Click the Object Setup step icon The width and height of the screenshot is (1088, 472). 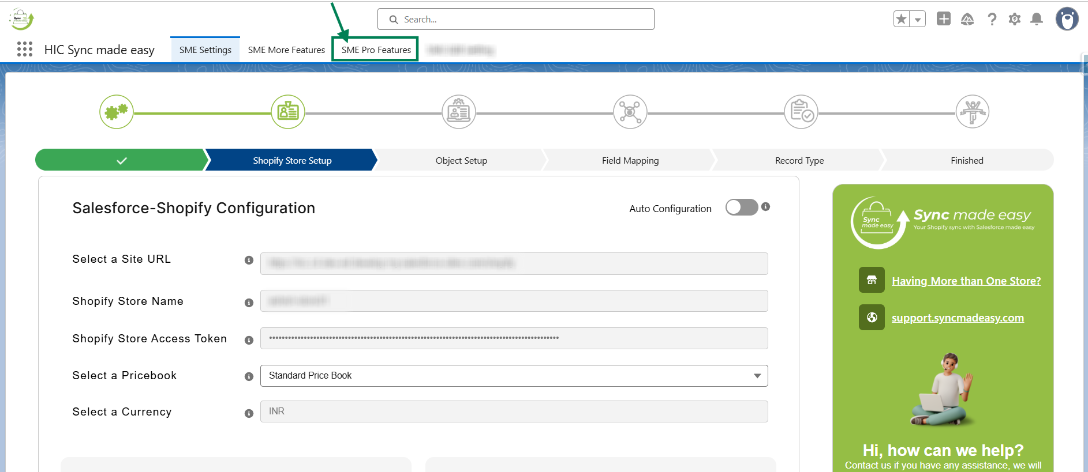459,110
